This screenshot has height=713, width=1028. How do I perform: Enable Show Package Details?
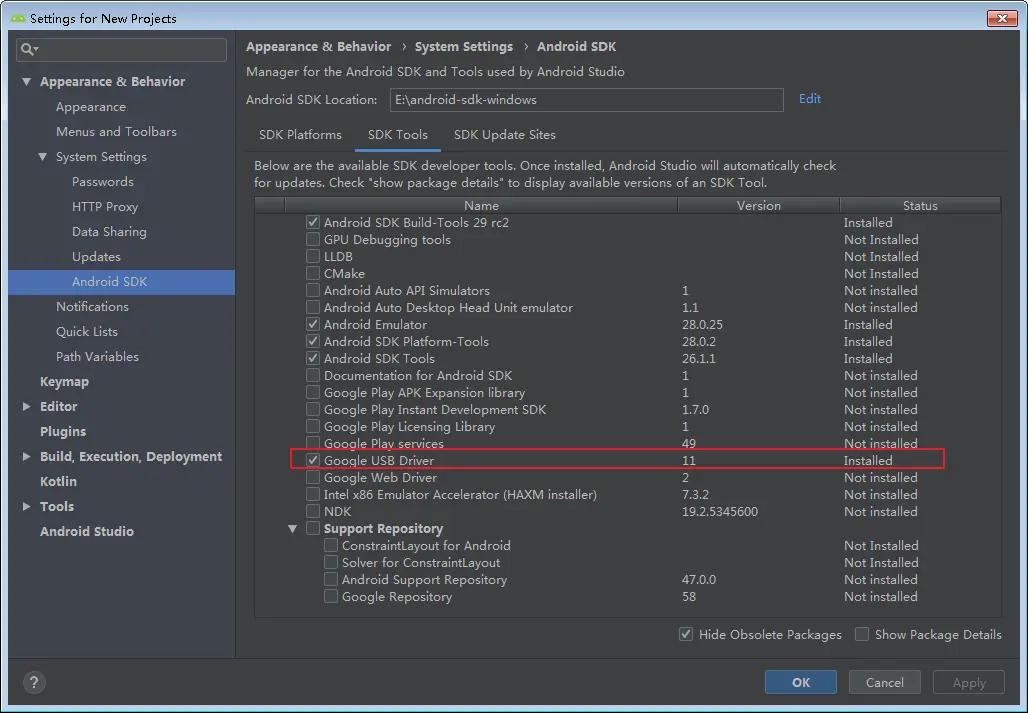click(861, 634)
